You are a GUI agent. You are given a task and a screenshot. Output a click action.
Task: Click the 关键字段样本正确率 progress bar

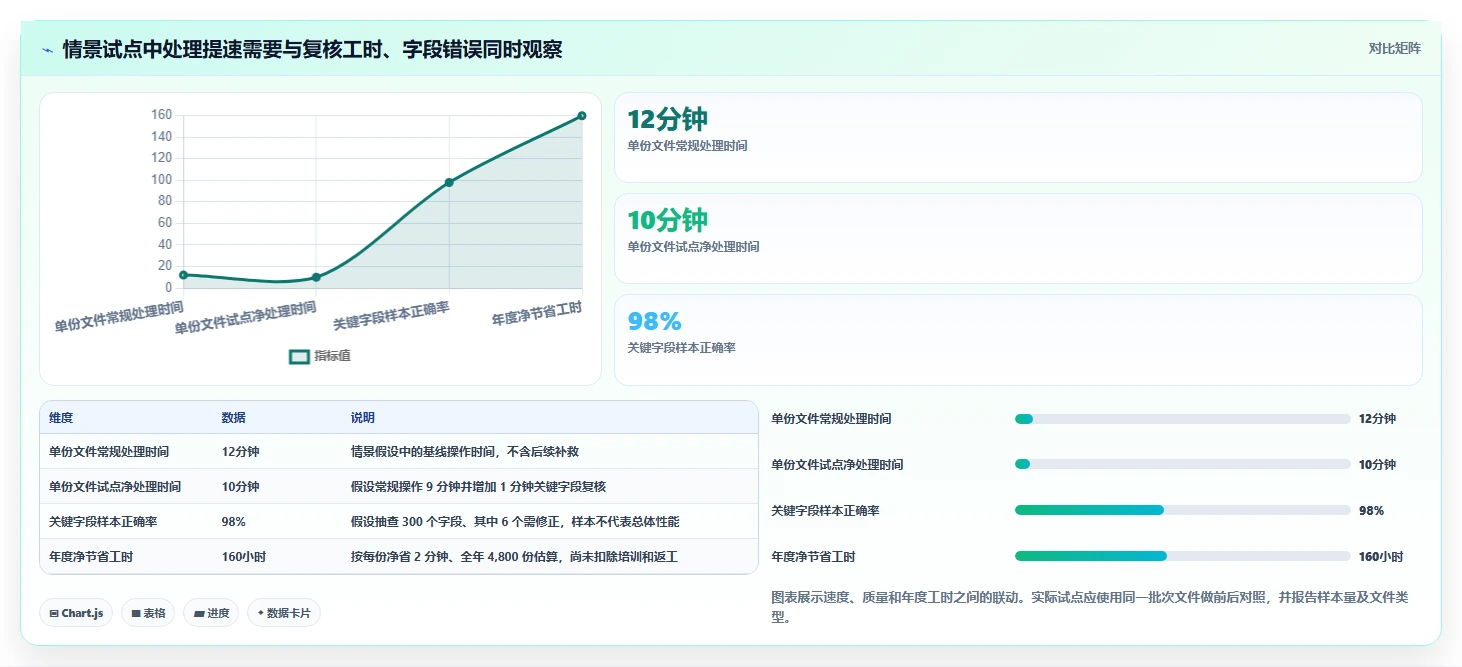coord(1182,510)
